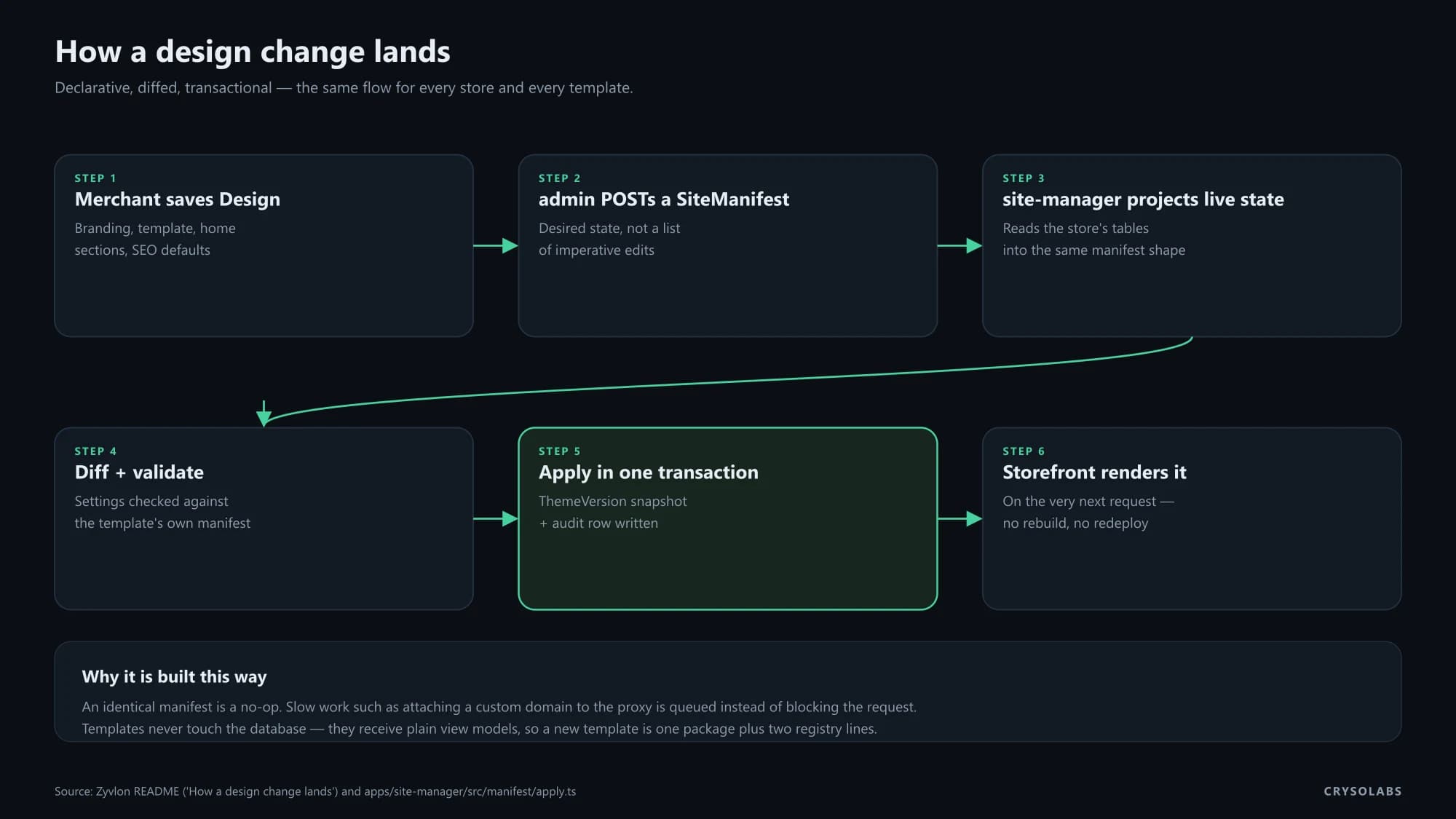The height and width of the screenshot is (819, 1456).
Task: Click the 'Diff + validate' heading
Action: (x=139, y=472)
